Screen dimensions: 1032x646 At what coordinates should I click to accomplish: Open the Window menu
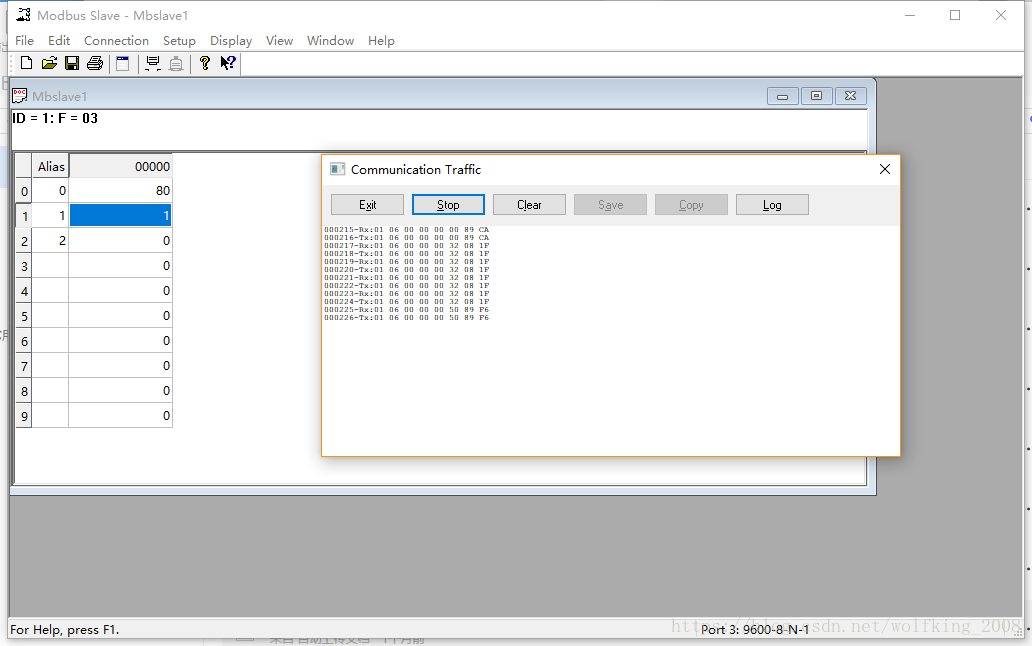(x=330, y=41)
